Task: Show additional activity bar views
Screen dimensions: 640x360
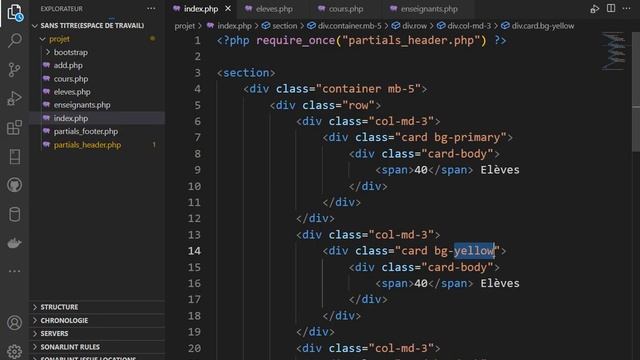Action: [15, 271]
